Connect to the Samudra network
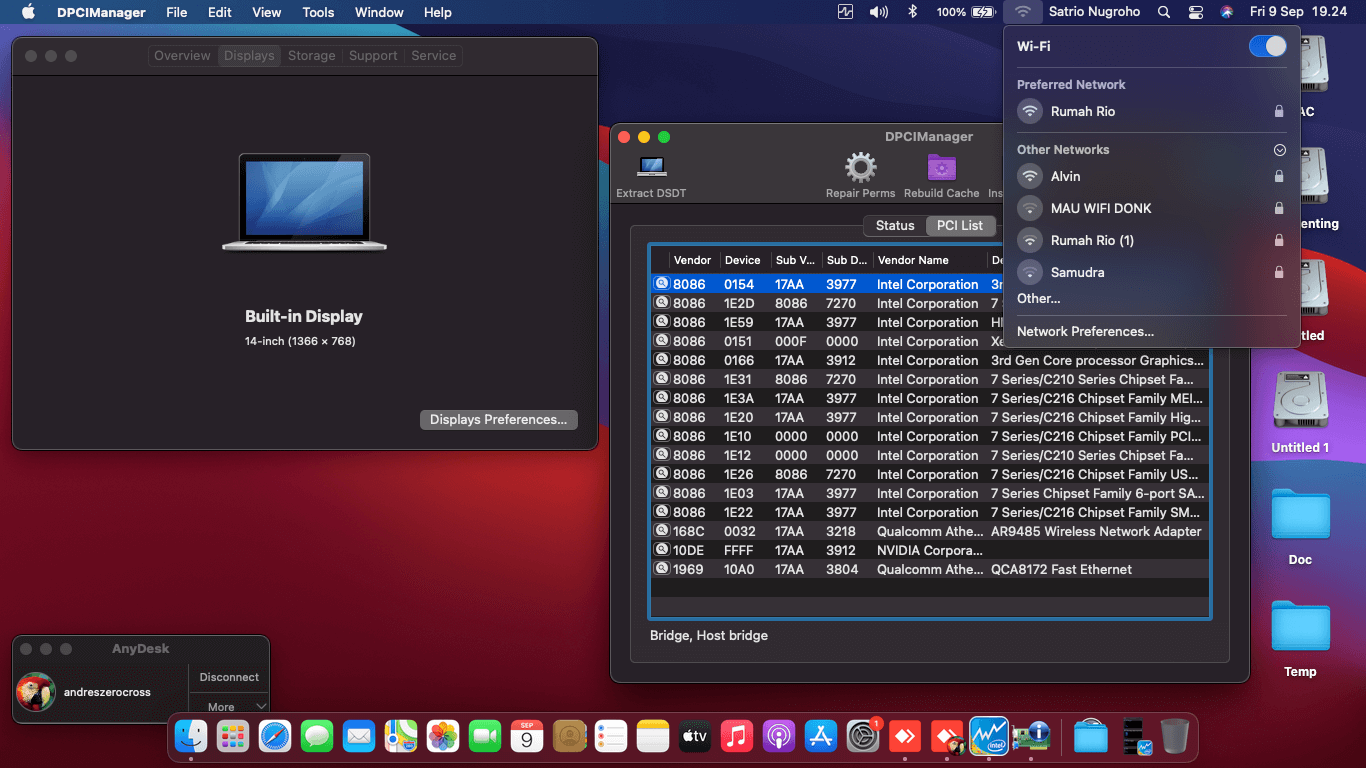The height and width of the screenshot is (768, 1366). (x=1151, y=272)
